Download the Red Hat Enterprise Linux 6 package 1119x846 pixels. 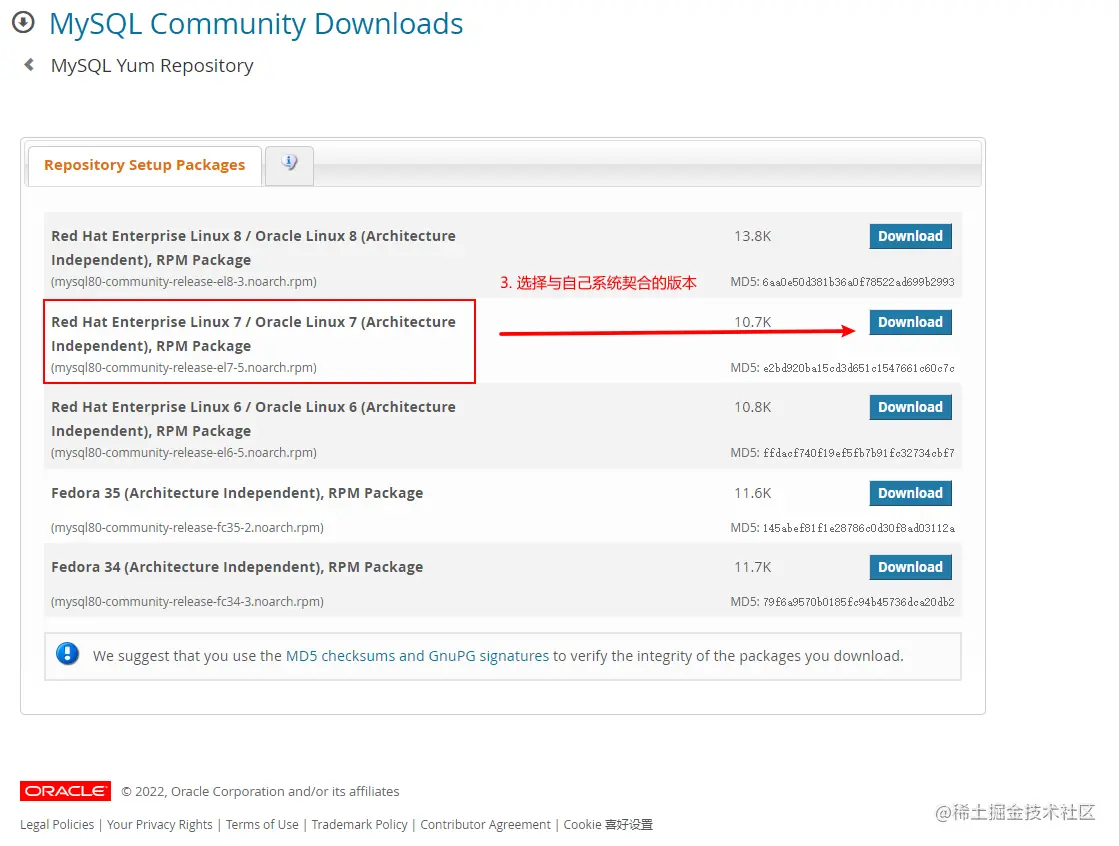coord(910,407)
